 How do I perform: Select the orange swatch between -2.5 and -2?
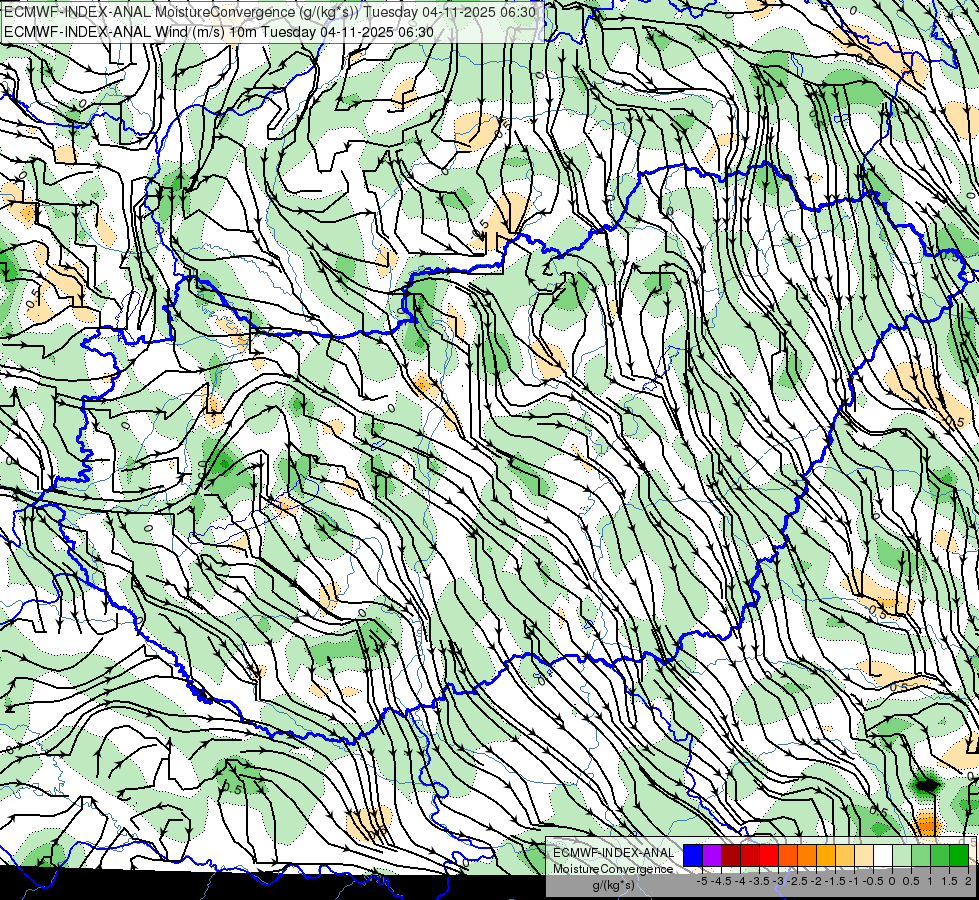pyautogui.click(x=807, y=855)
